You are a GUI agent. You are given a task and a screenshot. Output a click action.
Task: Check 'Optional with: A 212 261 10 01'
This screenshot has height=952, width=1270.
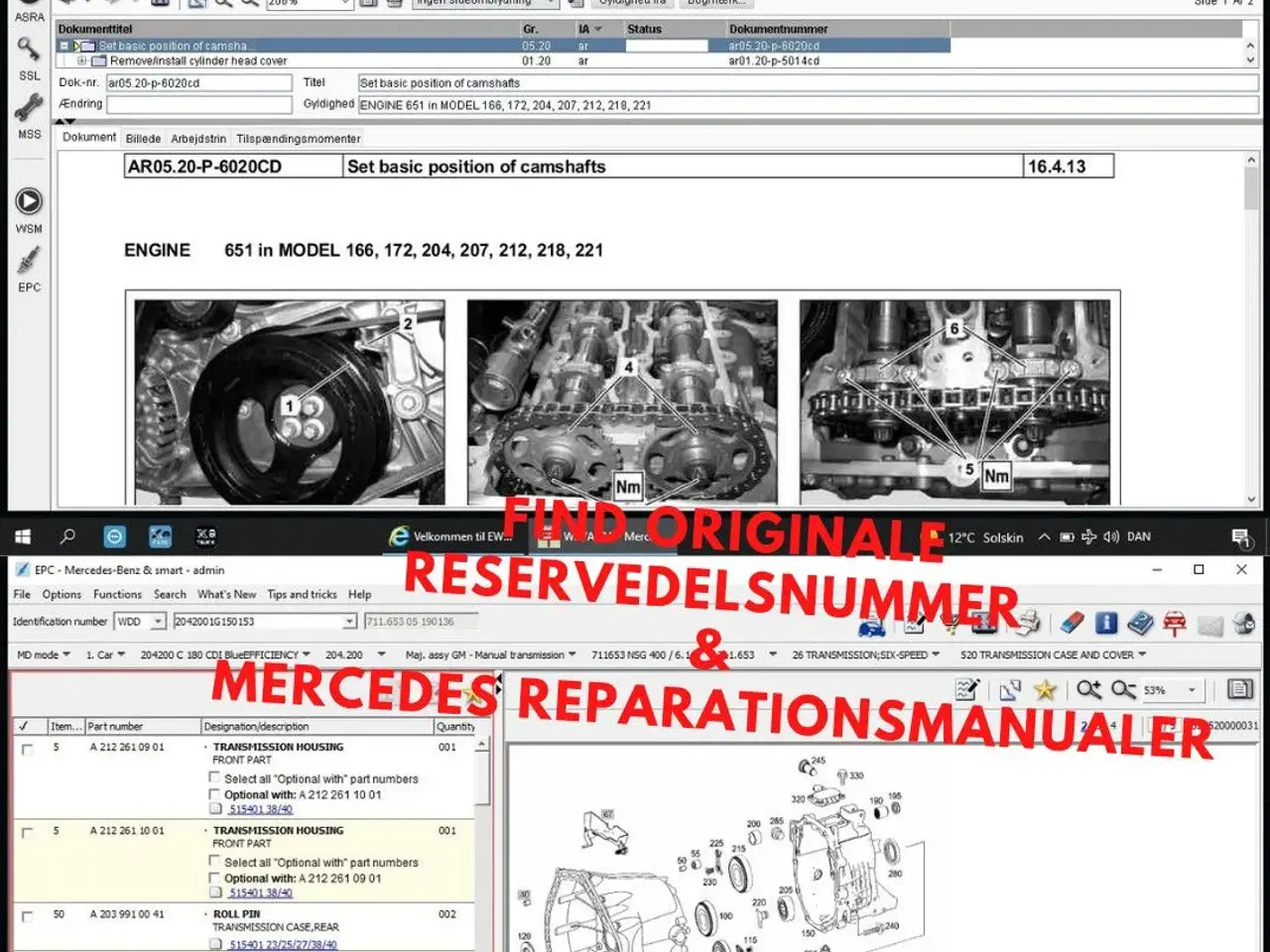point(214,794)
